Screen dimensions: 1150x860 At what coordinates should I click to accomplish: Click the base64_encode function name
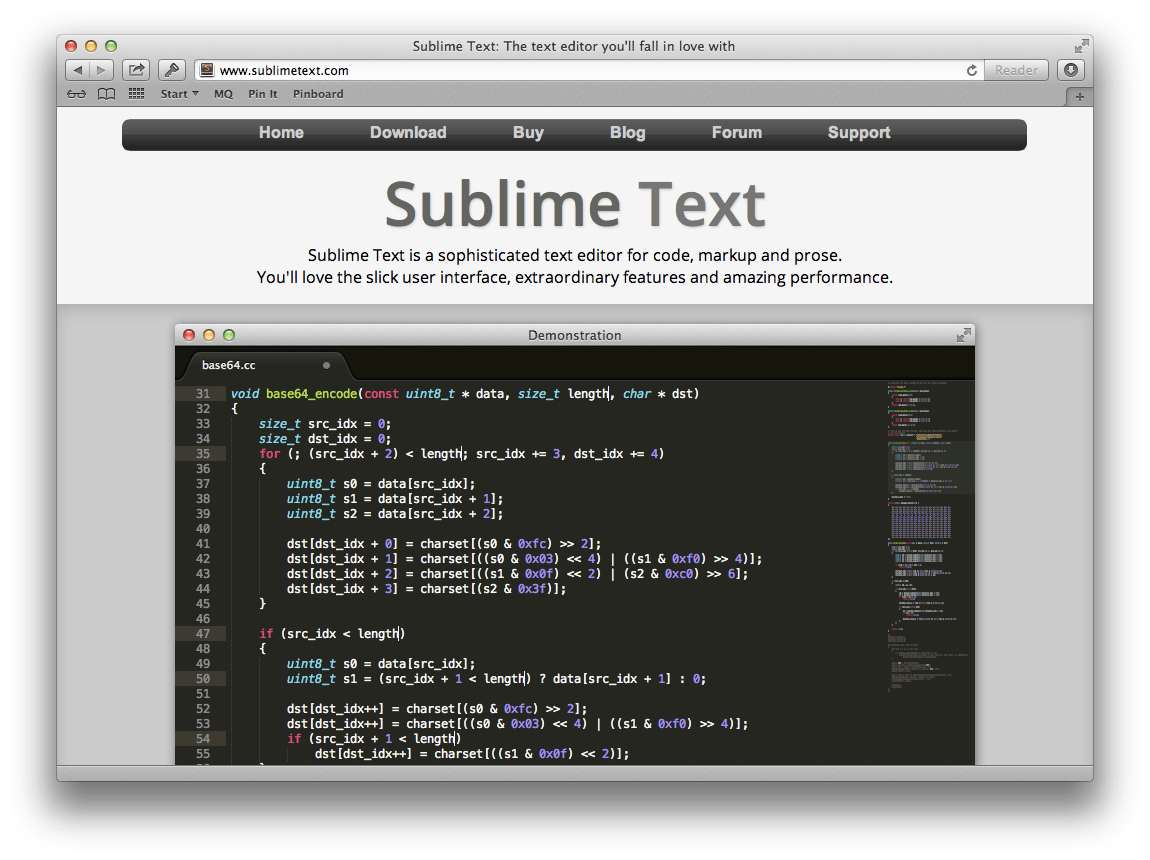click(312, 394)
